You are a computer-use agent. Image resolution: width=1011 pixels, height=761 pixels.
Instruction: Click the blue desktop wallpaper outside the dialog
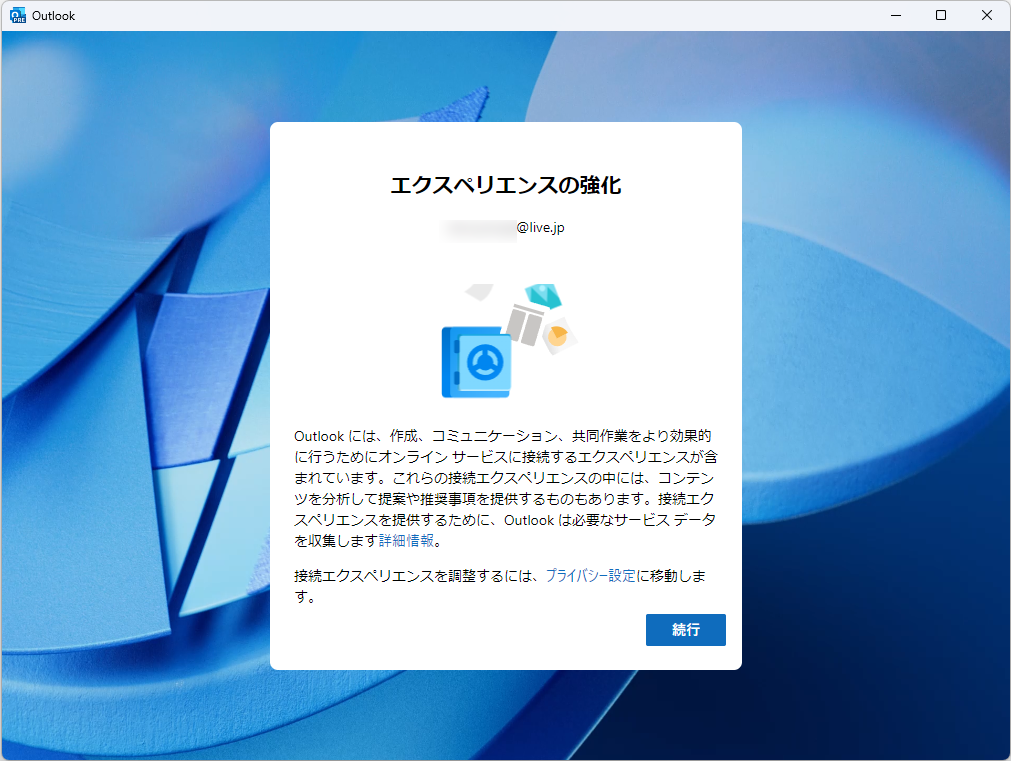(130, 400)
